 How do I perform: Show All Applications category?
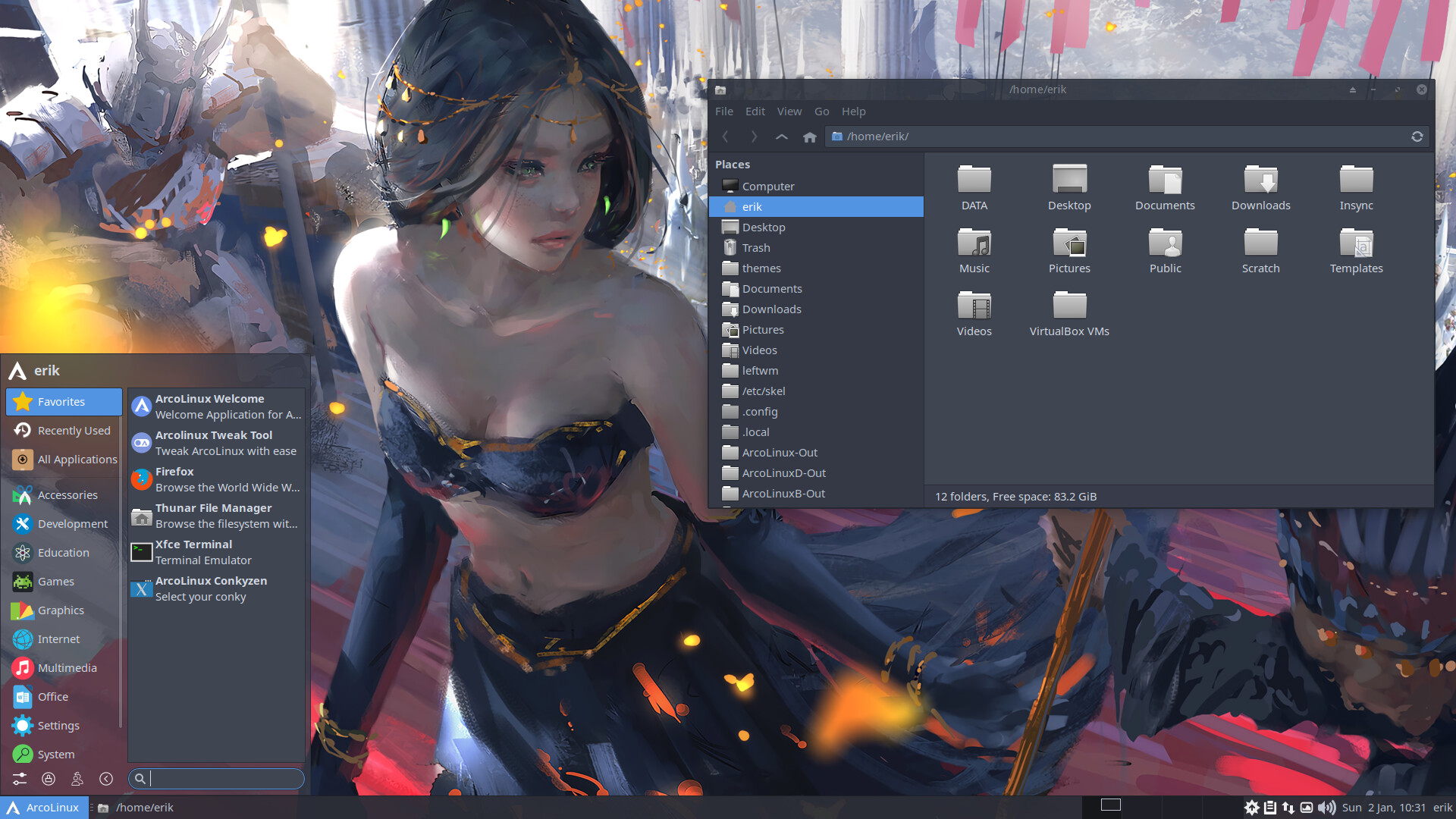(x=64, y=460)
